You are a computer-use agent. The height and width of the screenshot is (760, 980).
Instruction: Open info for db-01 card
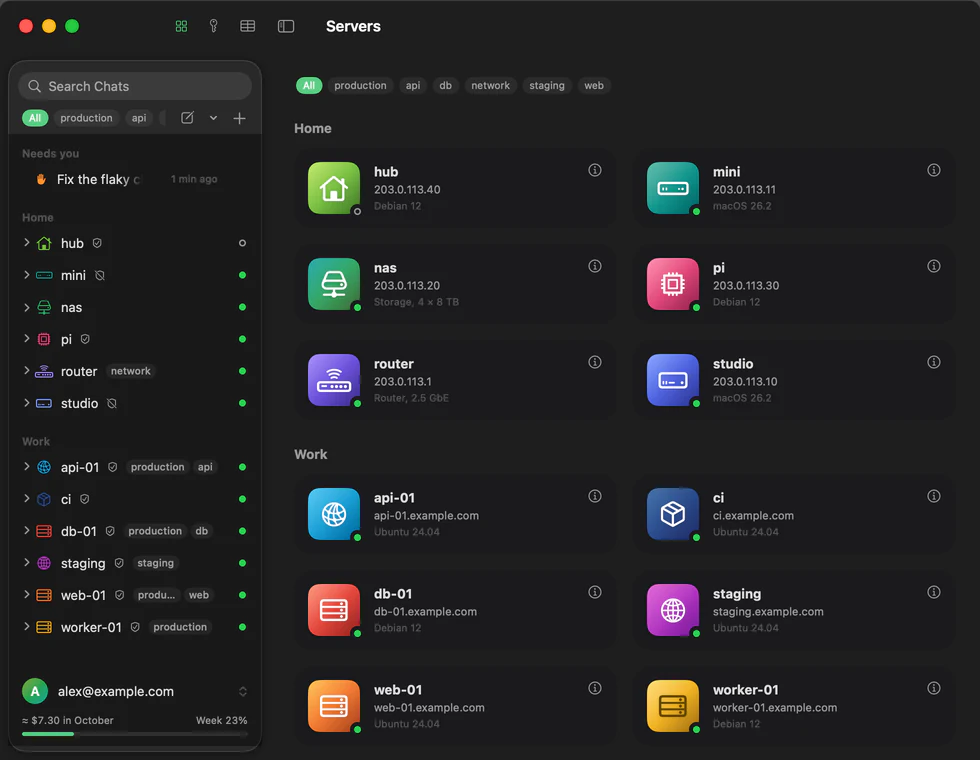tap(595, 592)
